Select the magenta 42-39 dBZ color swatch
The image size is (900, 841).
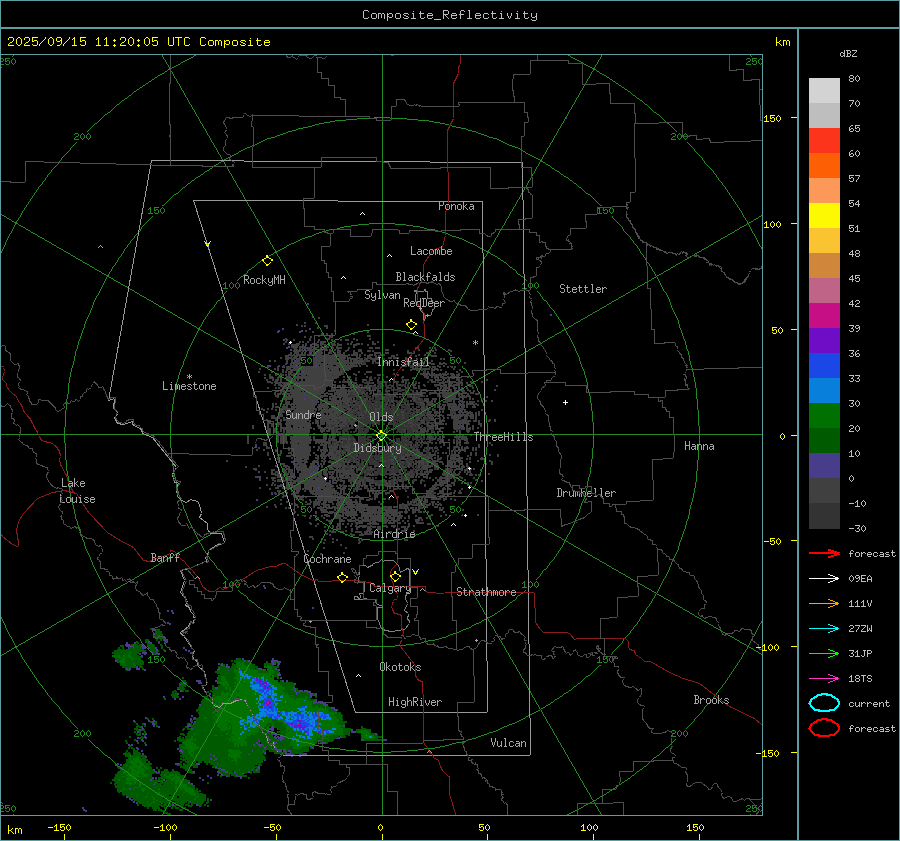[x=824, y=315]
